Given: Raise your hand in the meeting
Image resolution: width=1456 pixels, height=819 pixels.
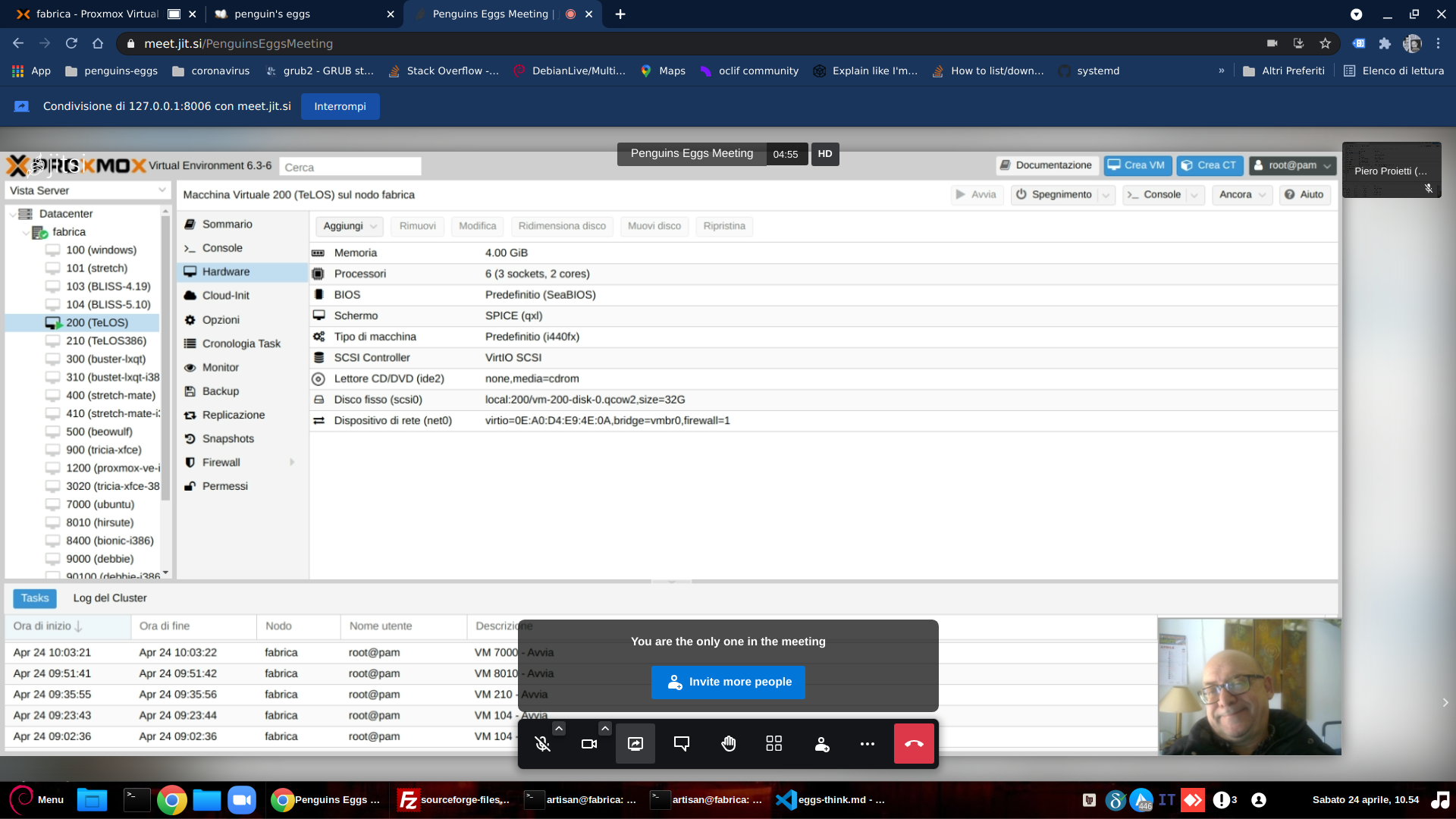Looking at the screenshot, I should pos(728,744).
